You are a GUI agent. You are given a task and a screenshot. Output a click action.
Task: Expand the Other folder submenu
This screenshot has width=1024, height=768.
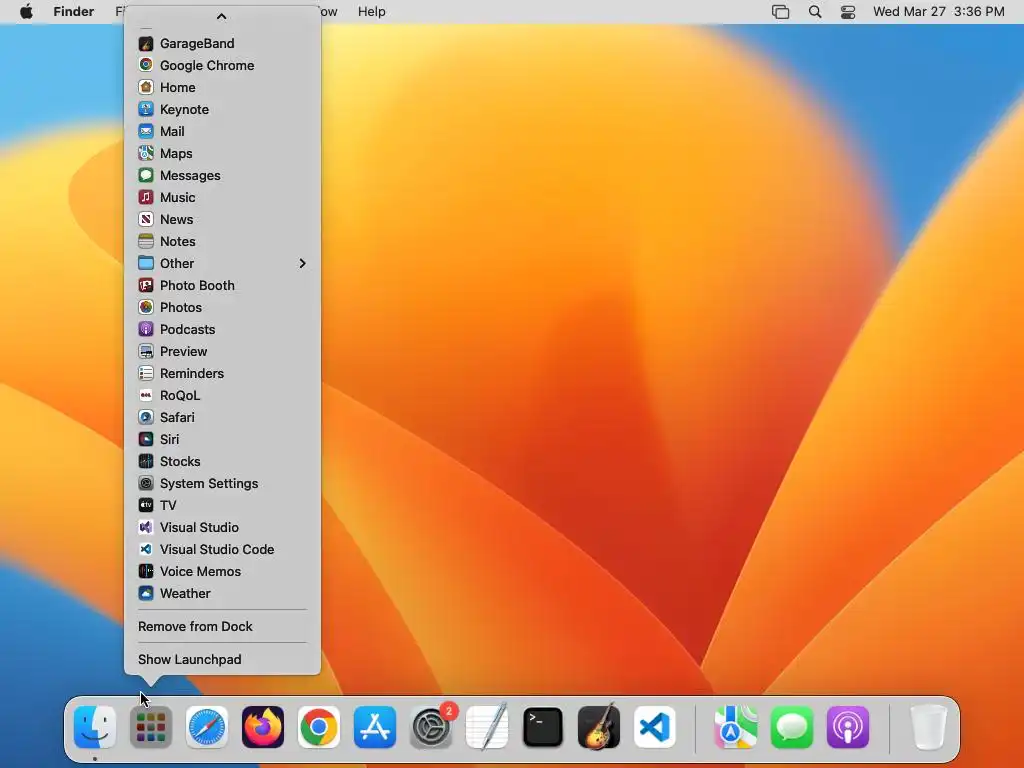222,263
